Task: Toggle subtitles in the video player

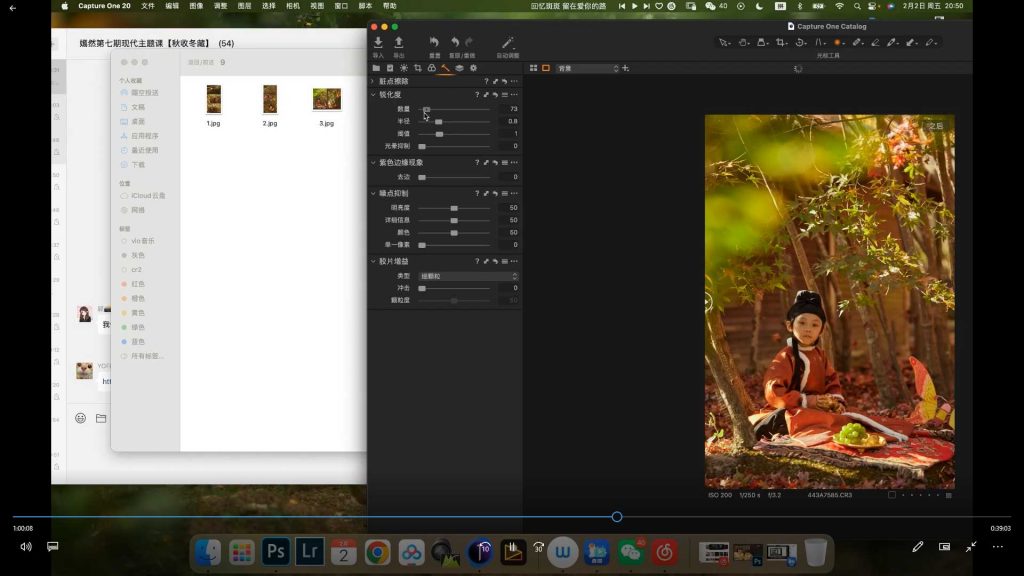Action: [53, 547]
